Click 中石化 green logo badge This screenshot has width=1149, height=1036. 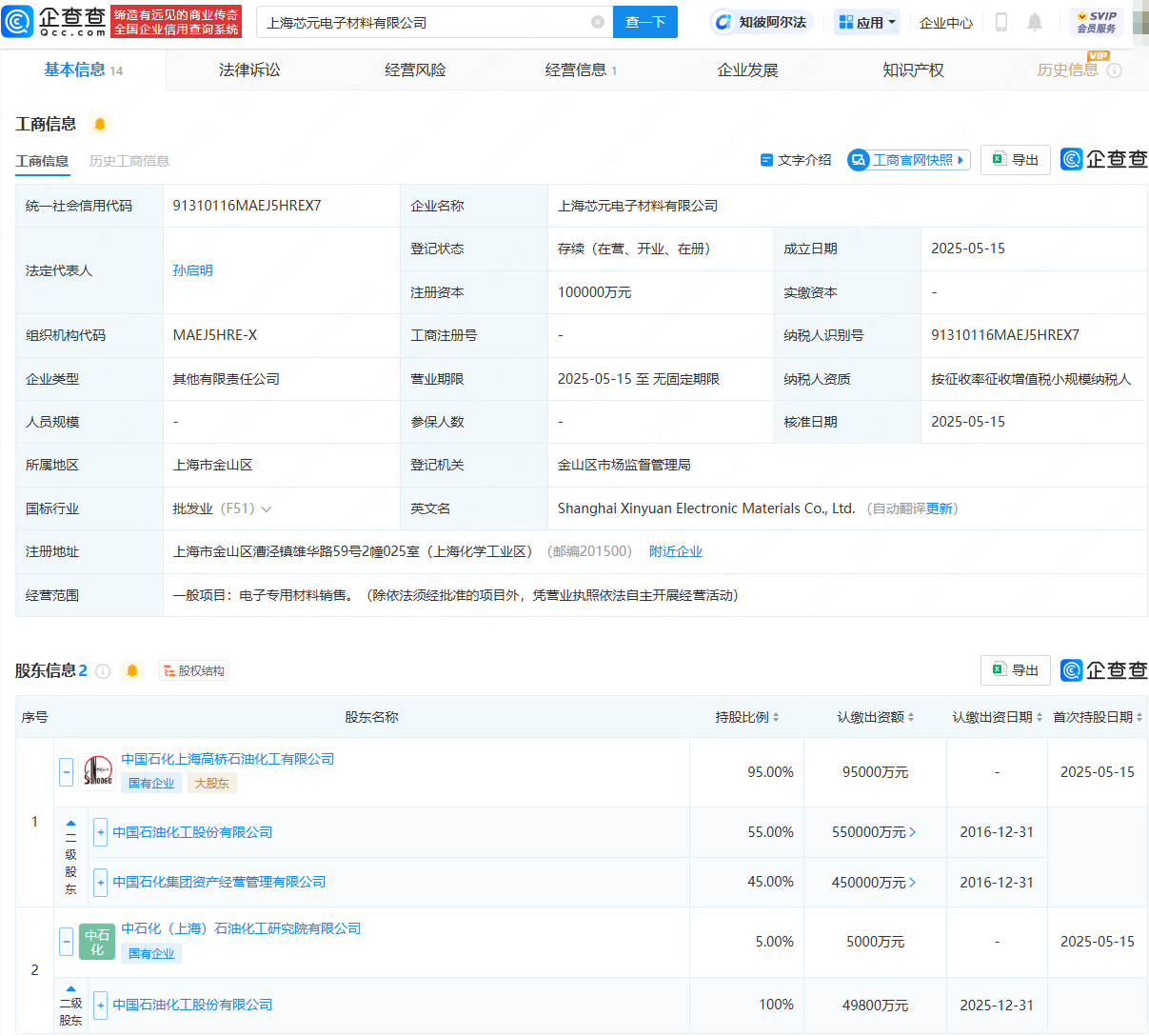point(97,942)
